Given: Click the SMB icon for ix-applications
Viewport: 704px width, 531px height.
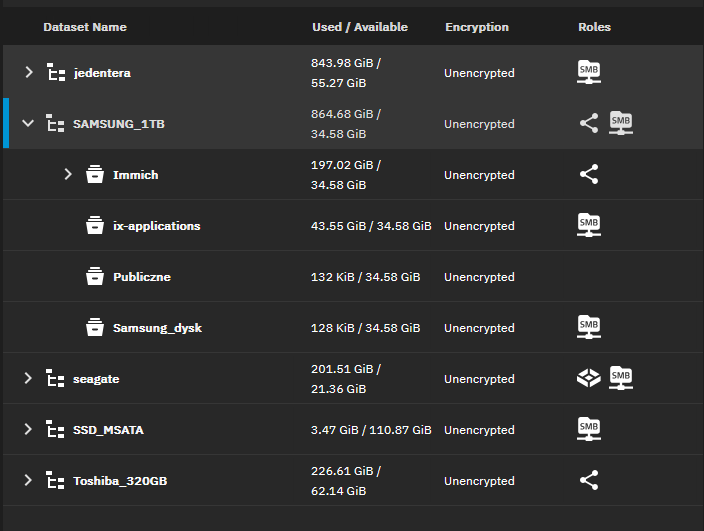Looking at the screenshot, I should pyautogui.click(x=589, y=226).
